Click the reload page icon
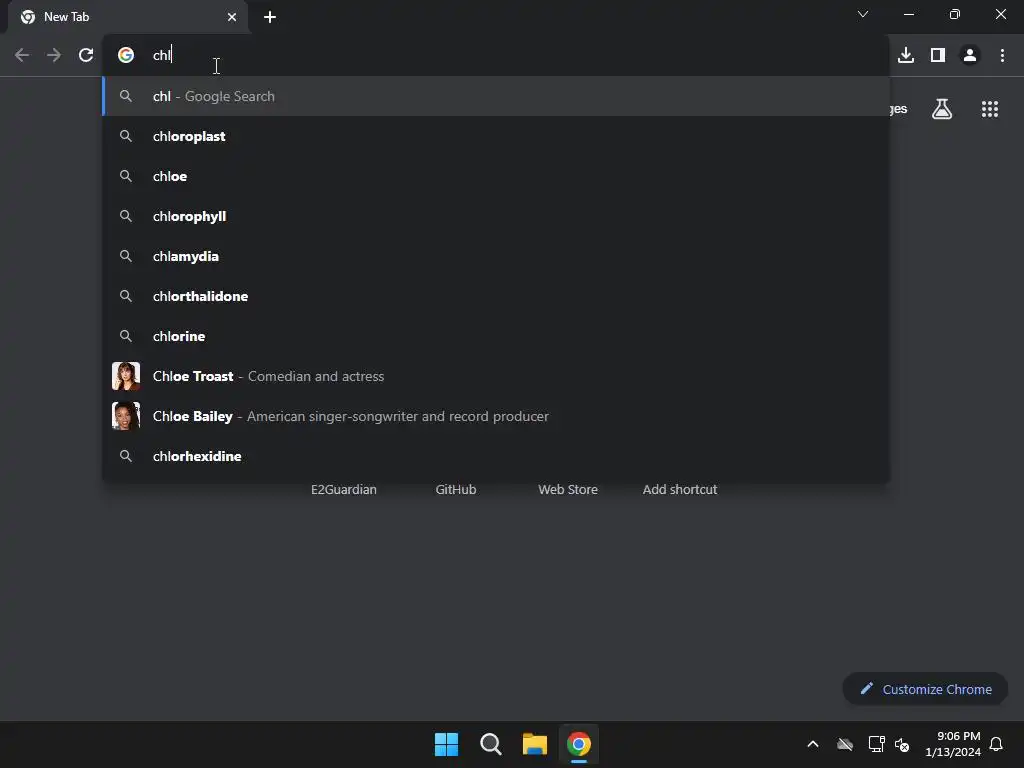Image resolution: width=1024 pixels, height=768 pixels. 86,56
